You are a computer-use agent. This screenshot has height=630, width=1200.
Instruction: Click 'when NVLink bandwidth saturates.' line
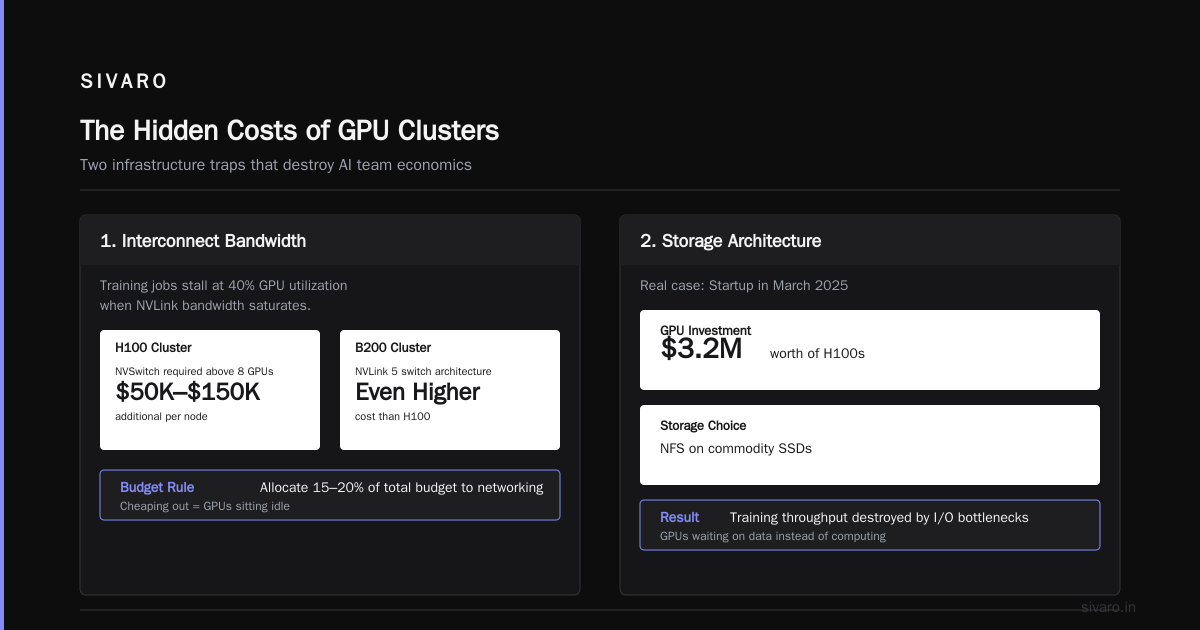[205, 305]
